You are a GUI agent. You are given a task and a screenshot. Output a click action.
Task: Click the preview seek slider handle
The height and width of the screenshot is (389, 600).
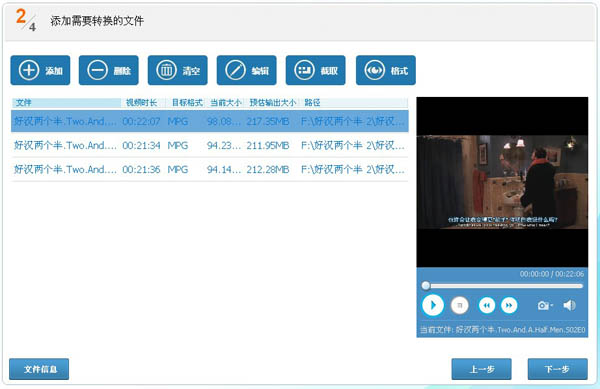(x=426, y=286)
